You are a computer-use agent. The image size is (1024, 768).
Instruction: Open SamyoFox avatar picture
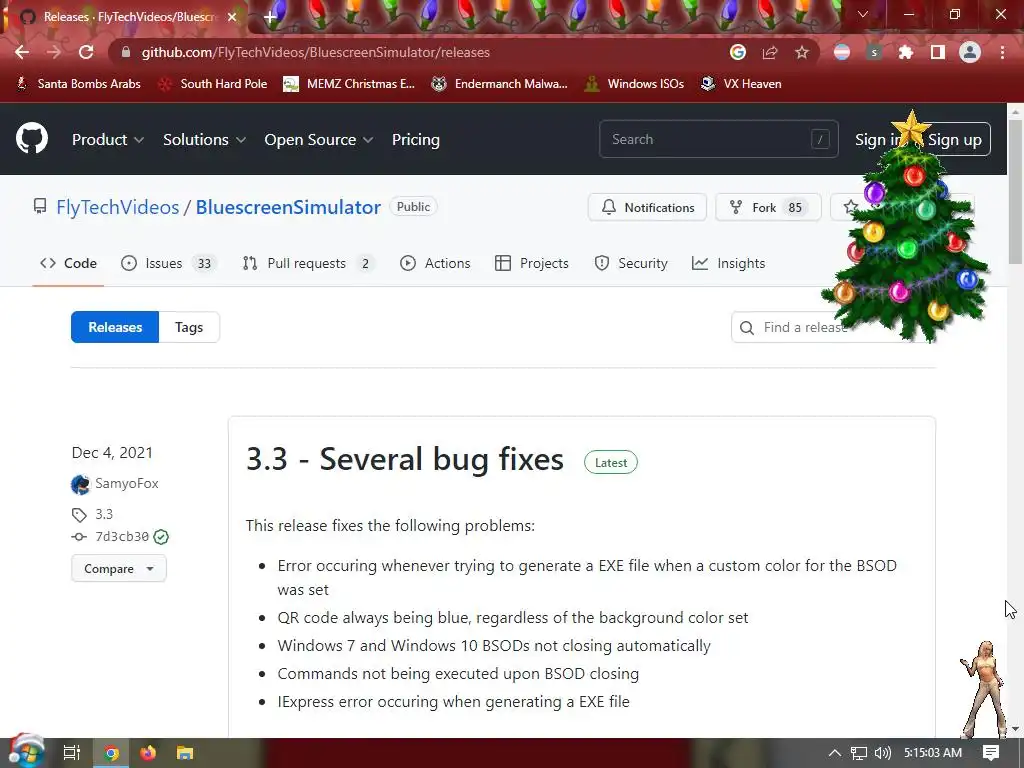pyautogui.click(x=80, y=484)
